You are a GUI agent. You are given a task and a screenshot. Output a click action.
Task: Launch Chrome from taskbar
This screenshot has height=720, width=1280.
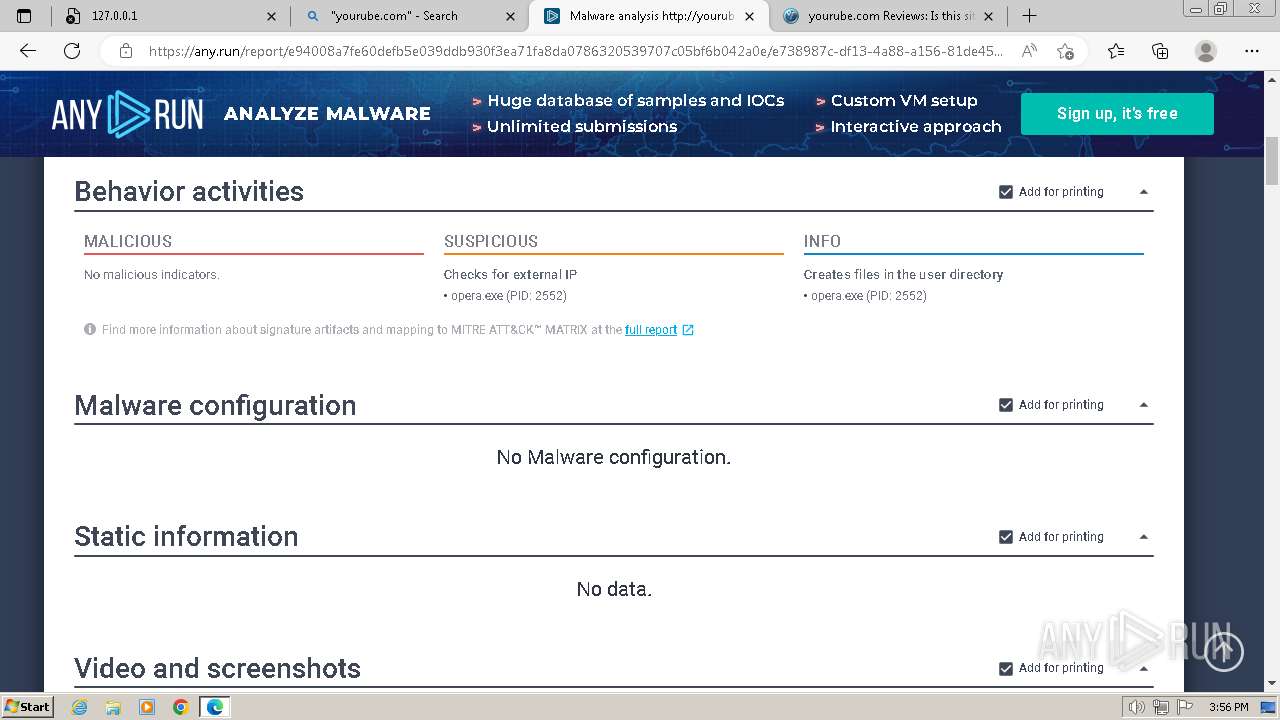pyautogui.click(x=181, y=707)
